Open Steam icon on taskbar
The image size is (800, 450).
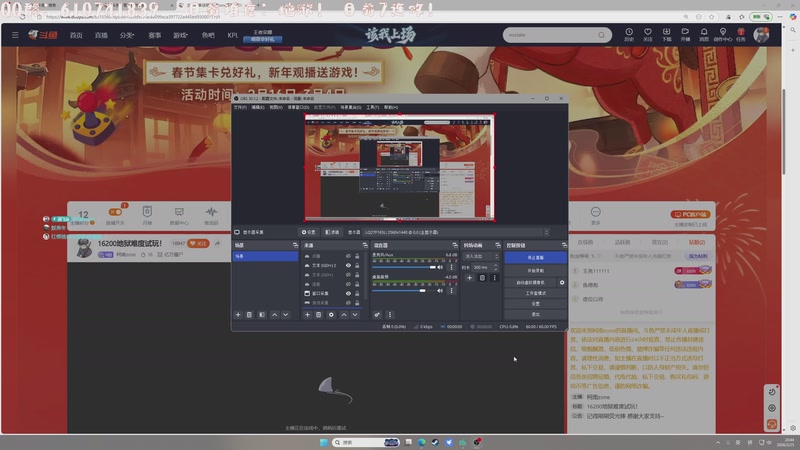pyautogui.click(x=435, y=442)
